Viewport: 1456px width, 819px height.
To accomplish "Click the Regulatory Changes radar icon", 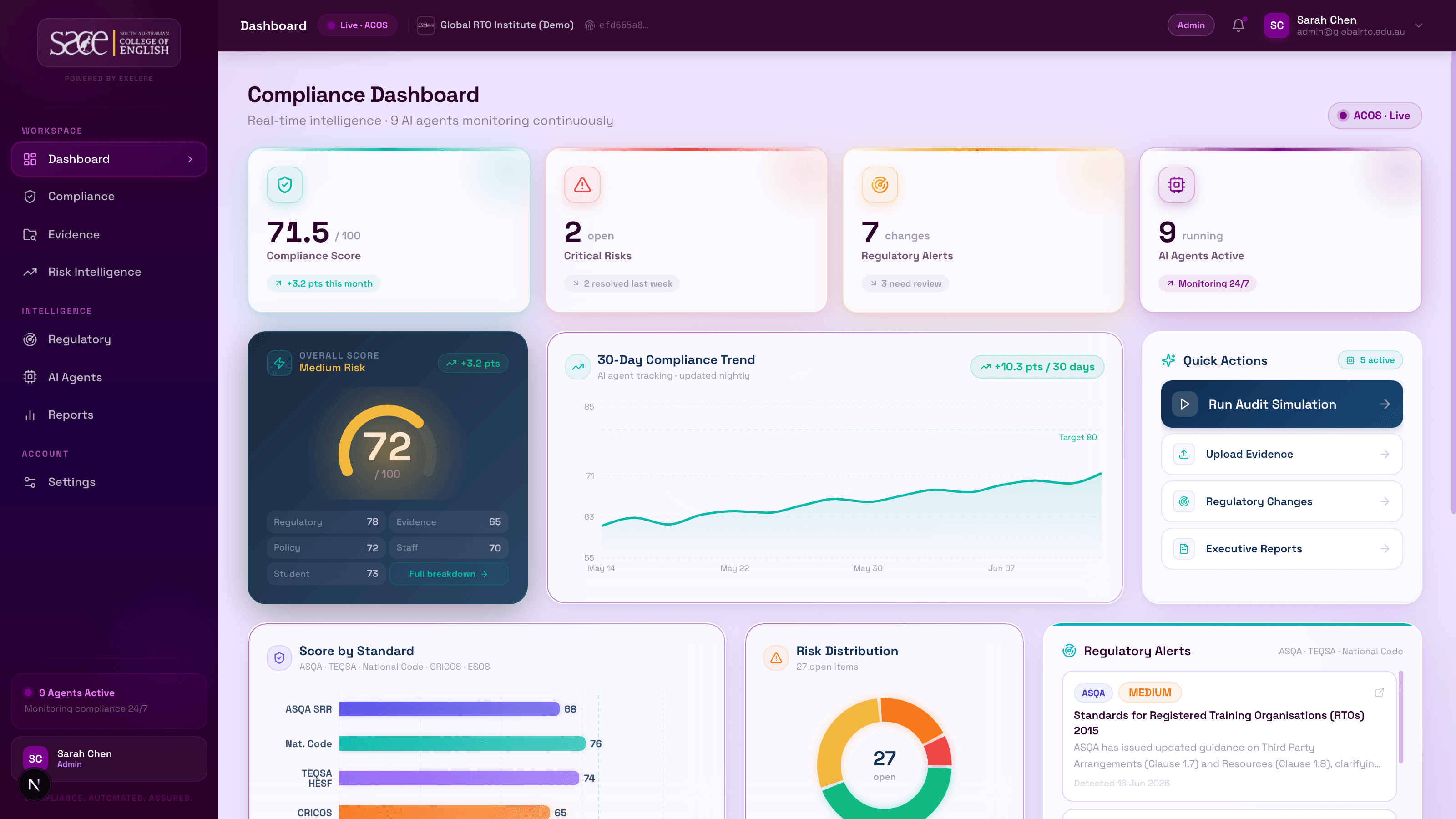I will (x=1183, y=501).
